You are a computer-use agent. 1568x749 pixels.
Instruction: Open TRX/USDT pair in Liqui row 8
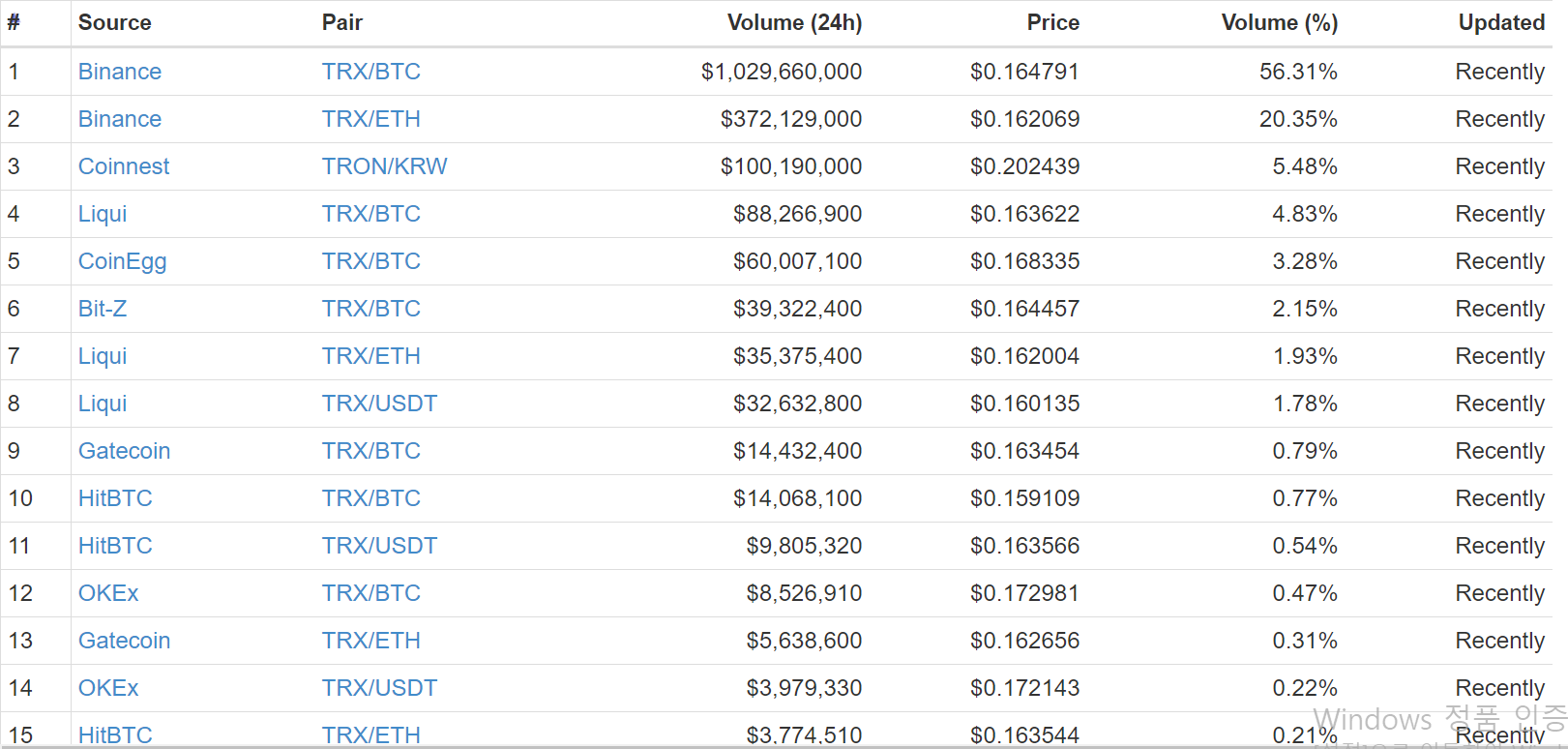click(x=380, y=404)
